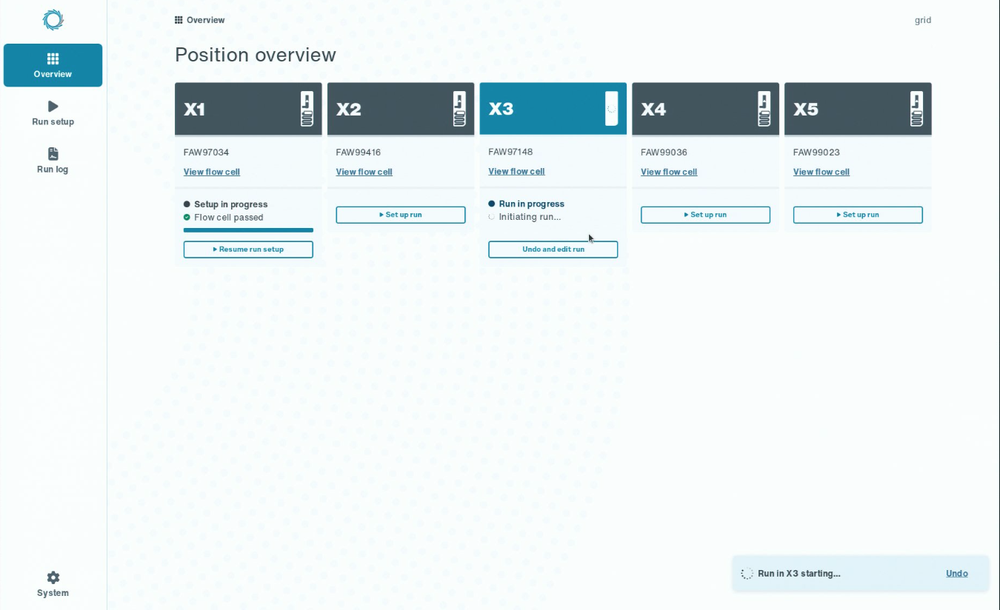Open System settings gear icon
This screenshot has height=610, width=1000.
(53, 577)
